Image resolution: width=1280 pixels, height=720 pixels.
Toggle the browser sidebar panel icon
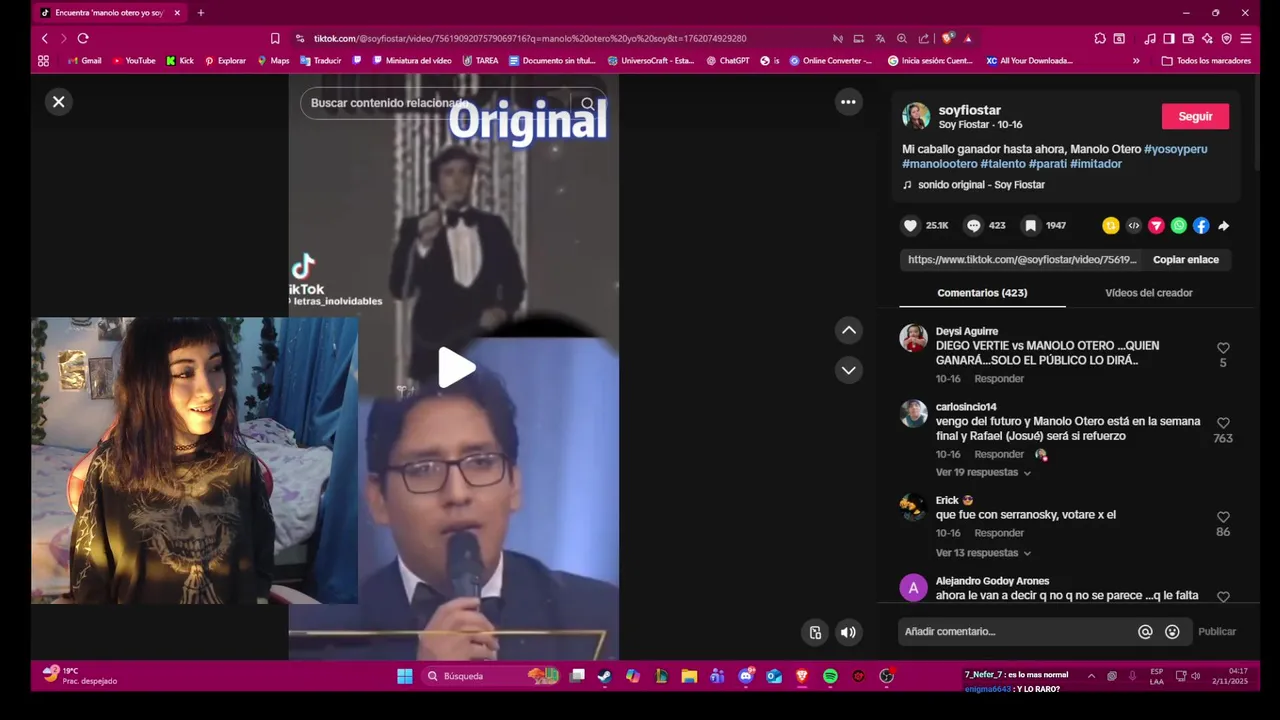pyautogui.click(x=1169, y=38)
